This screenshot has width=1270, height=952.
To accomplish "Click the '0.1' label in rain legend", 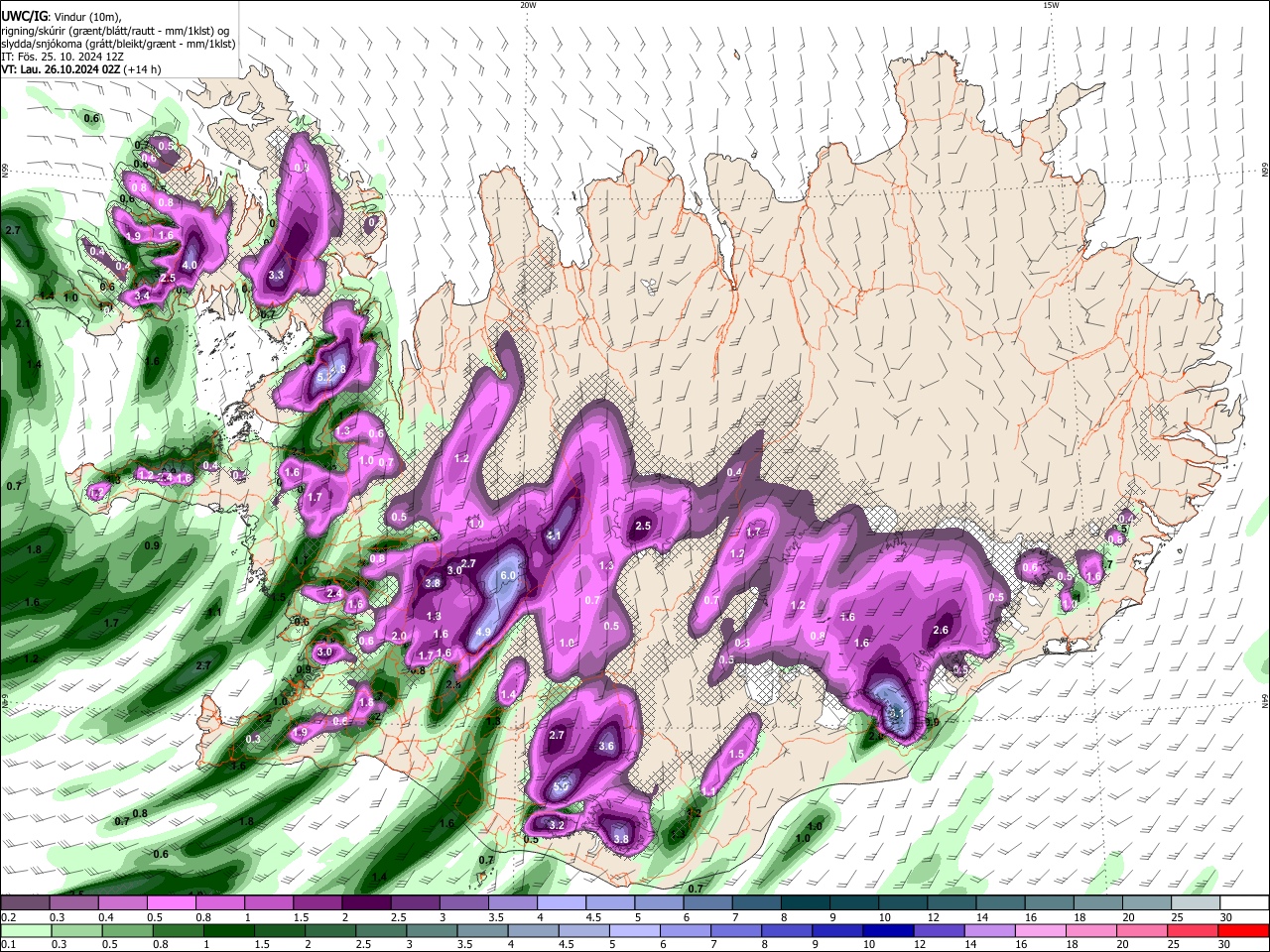I will click(9, 945).
